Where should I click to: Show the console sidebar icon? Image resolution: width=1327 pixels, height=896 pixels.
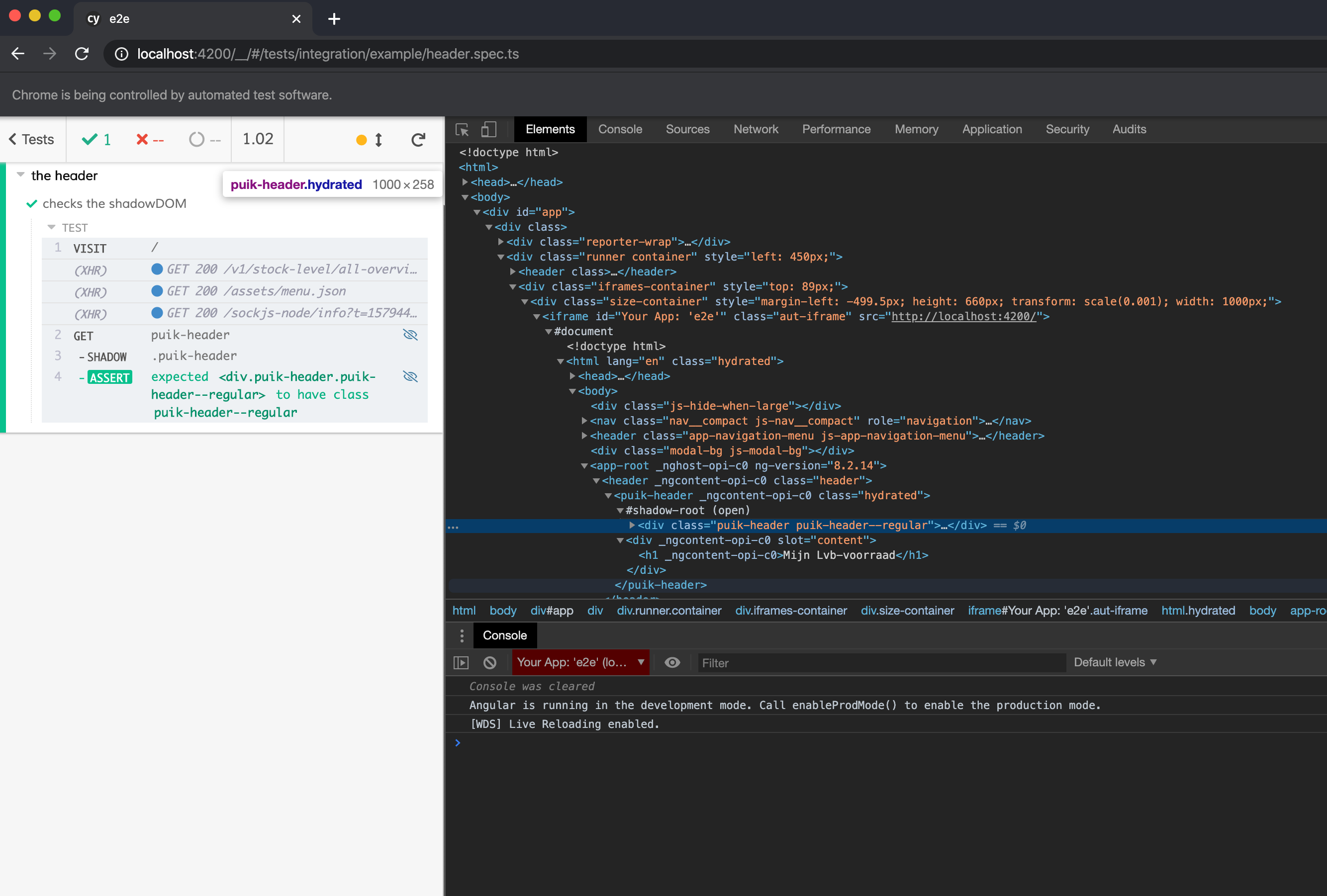point(461,663)
